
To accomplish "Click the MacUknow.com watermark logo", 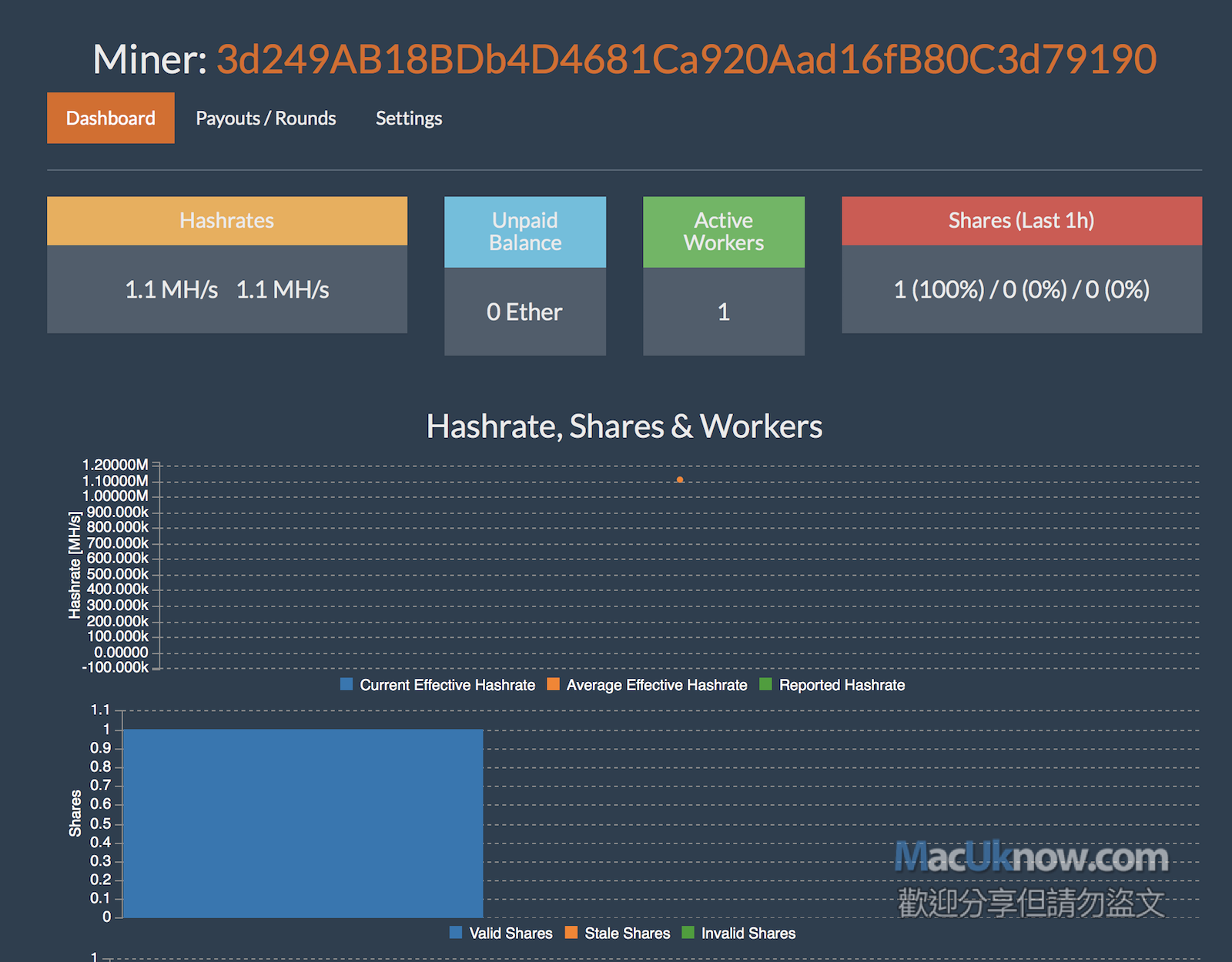I will pyautogui.click(x=1031, y=857).
